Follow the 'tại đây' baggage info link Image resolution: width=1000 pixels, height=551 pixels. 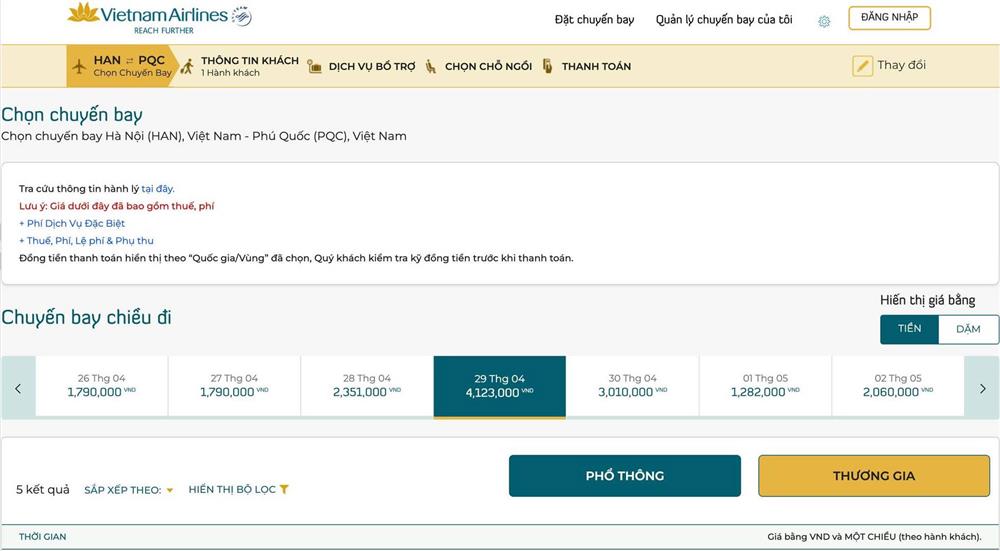point(157,189)
